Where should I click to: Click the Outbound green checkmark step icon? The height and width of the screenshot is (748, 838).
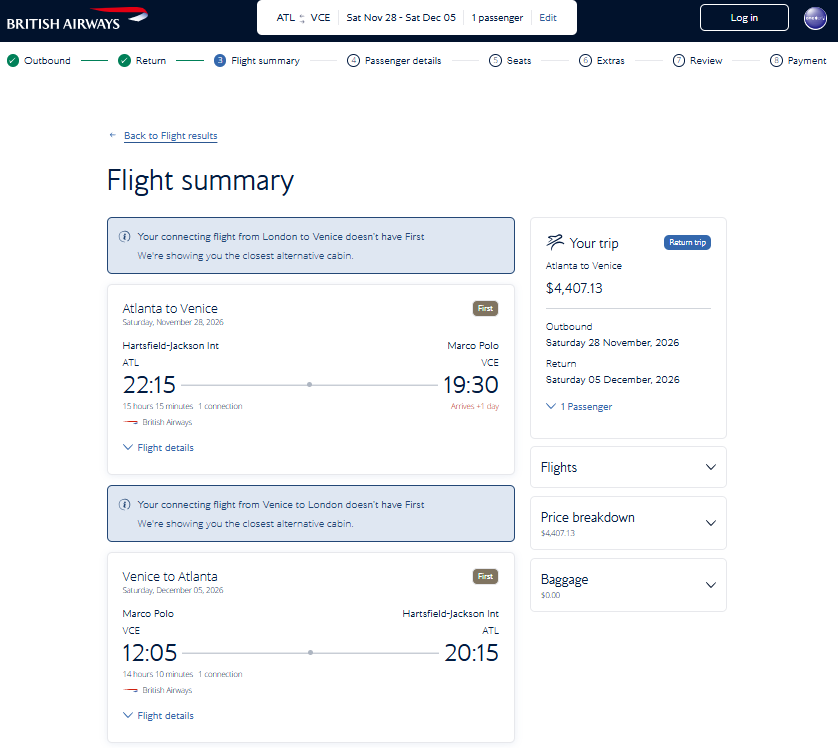[x=13, y=60]
